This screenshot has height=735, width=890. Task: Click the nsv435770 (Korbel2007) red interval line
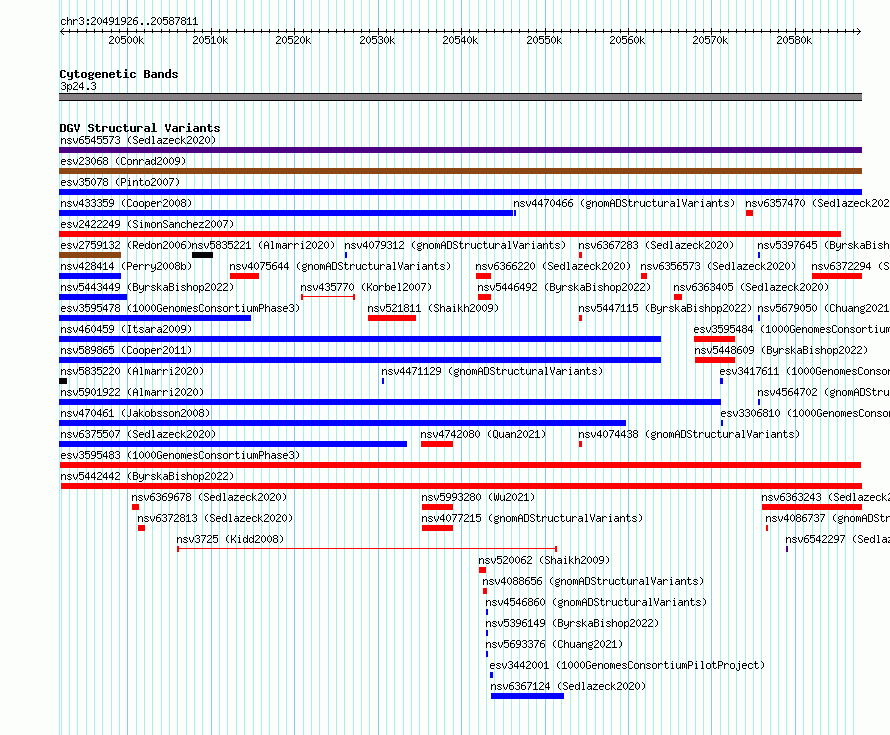click(x=328, y=297)
